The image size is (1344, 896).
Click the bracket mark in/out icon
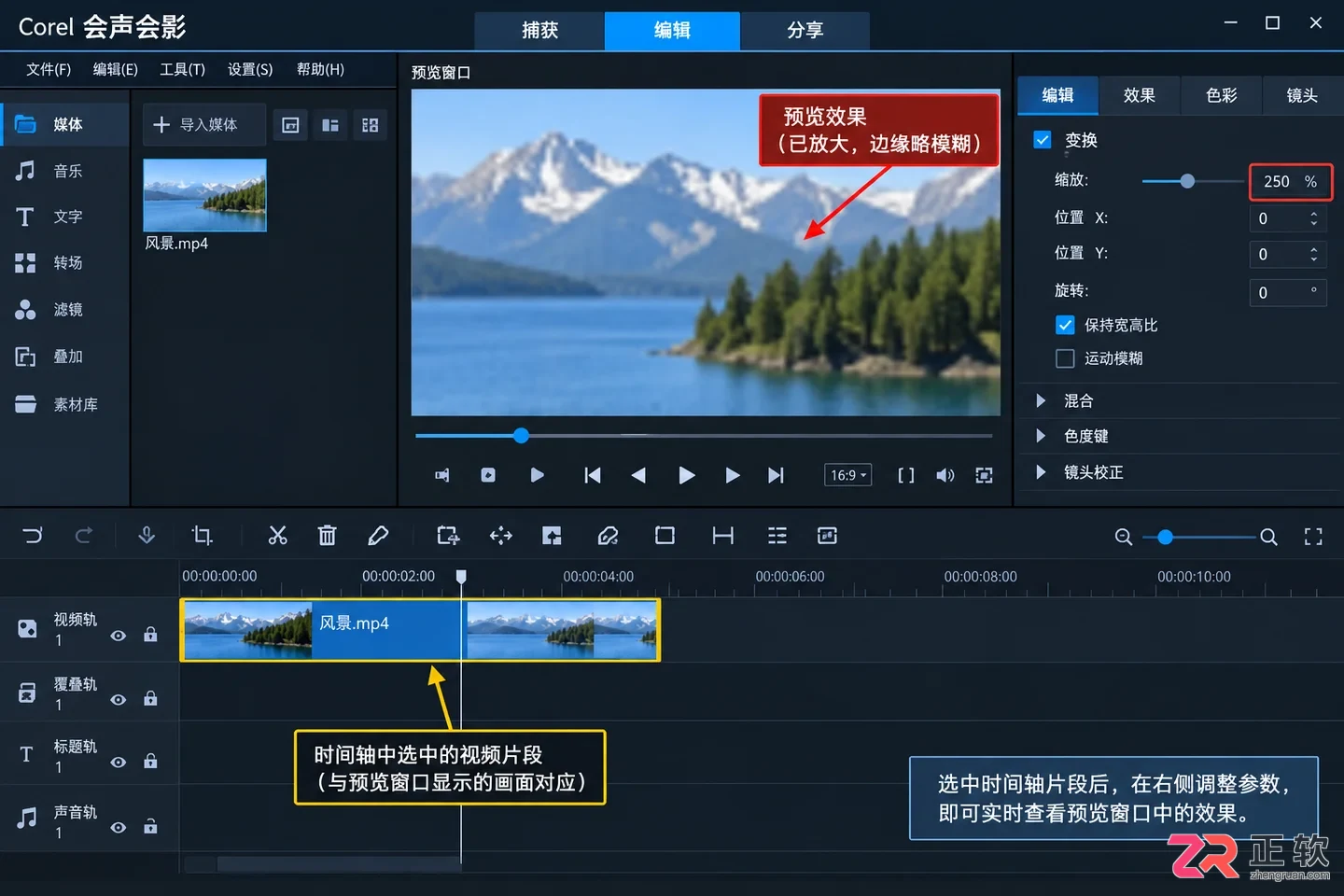[905, 475]
